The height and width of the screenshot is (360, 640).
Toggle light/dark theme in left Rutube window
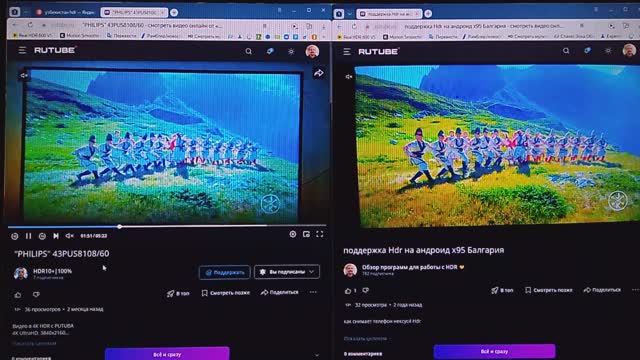click(291, 51)
